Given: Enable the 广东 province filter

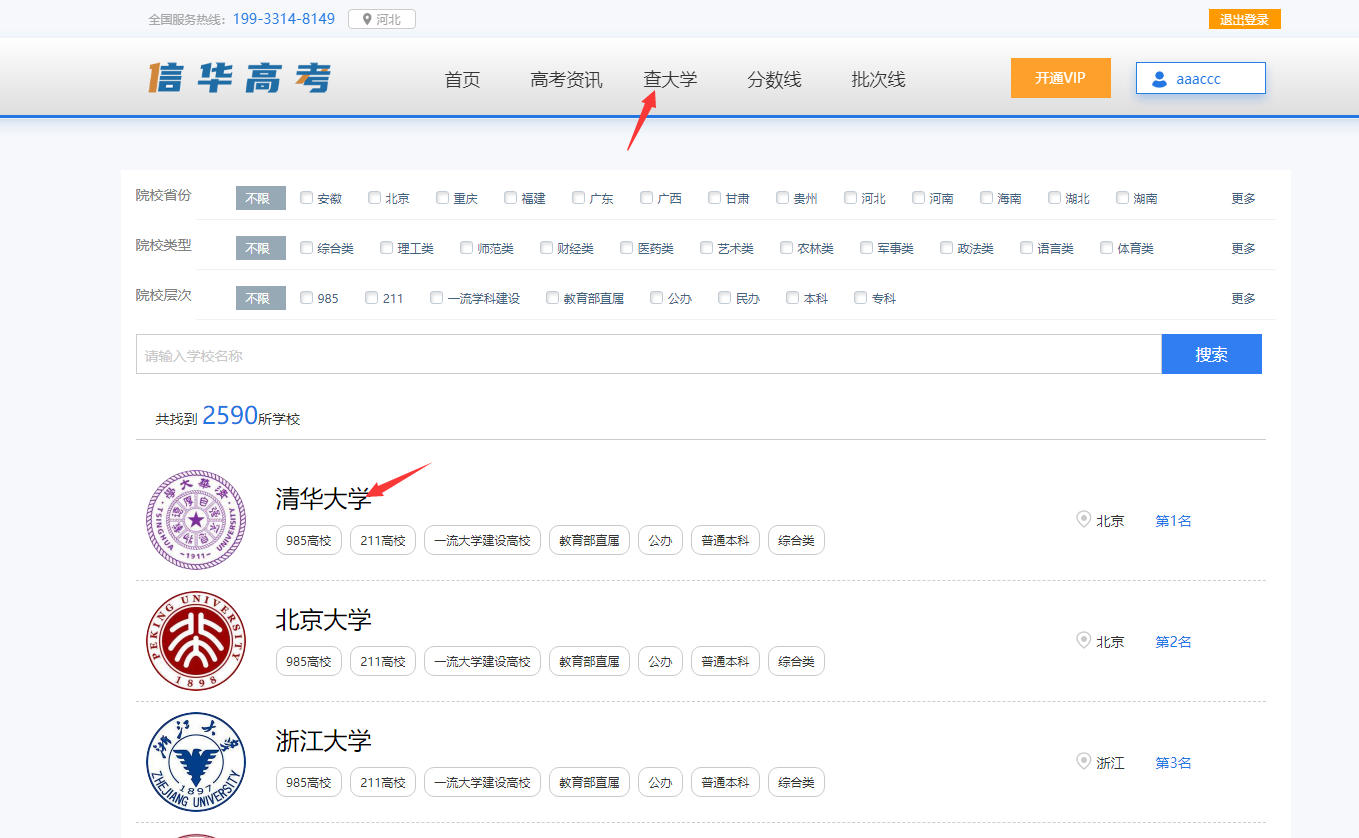Looking at the screenshot, I should click(579, 198).
